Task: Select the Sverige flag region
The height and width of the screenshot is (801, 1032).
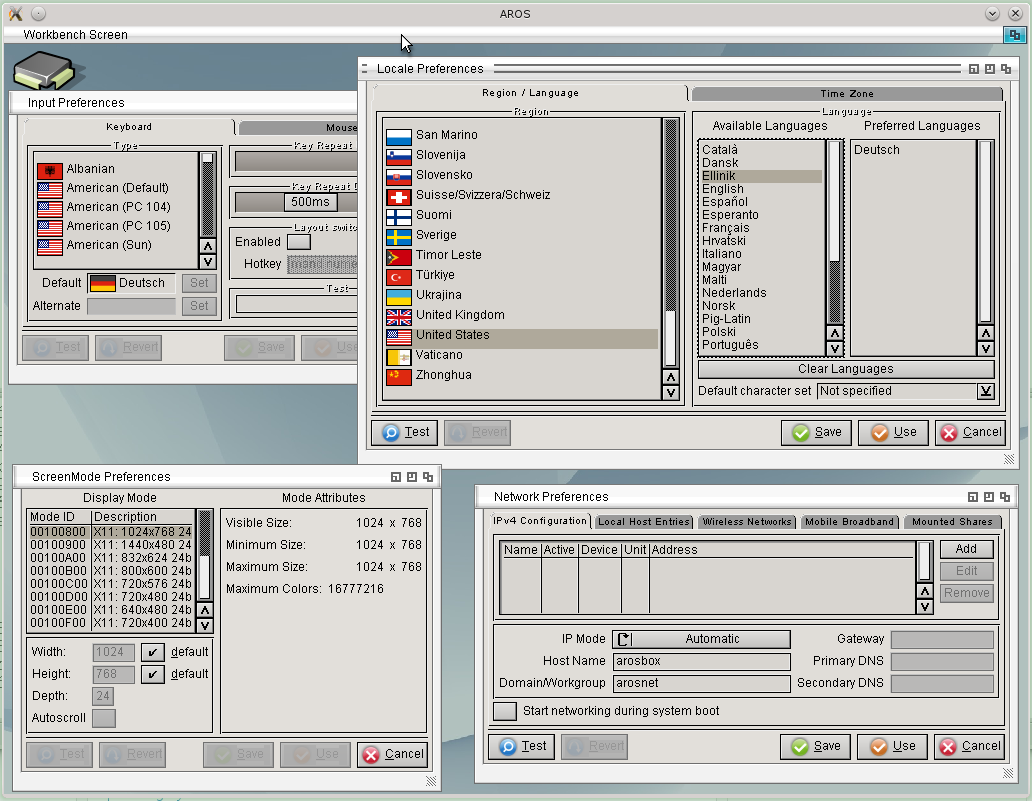Action: pyautogui.click(x=399, y=235)
